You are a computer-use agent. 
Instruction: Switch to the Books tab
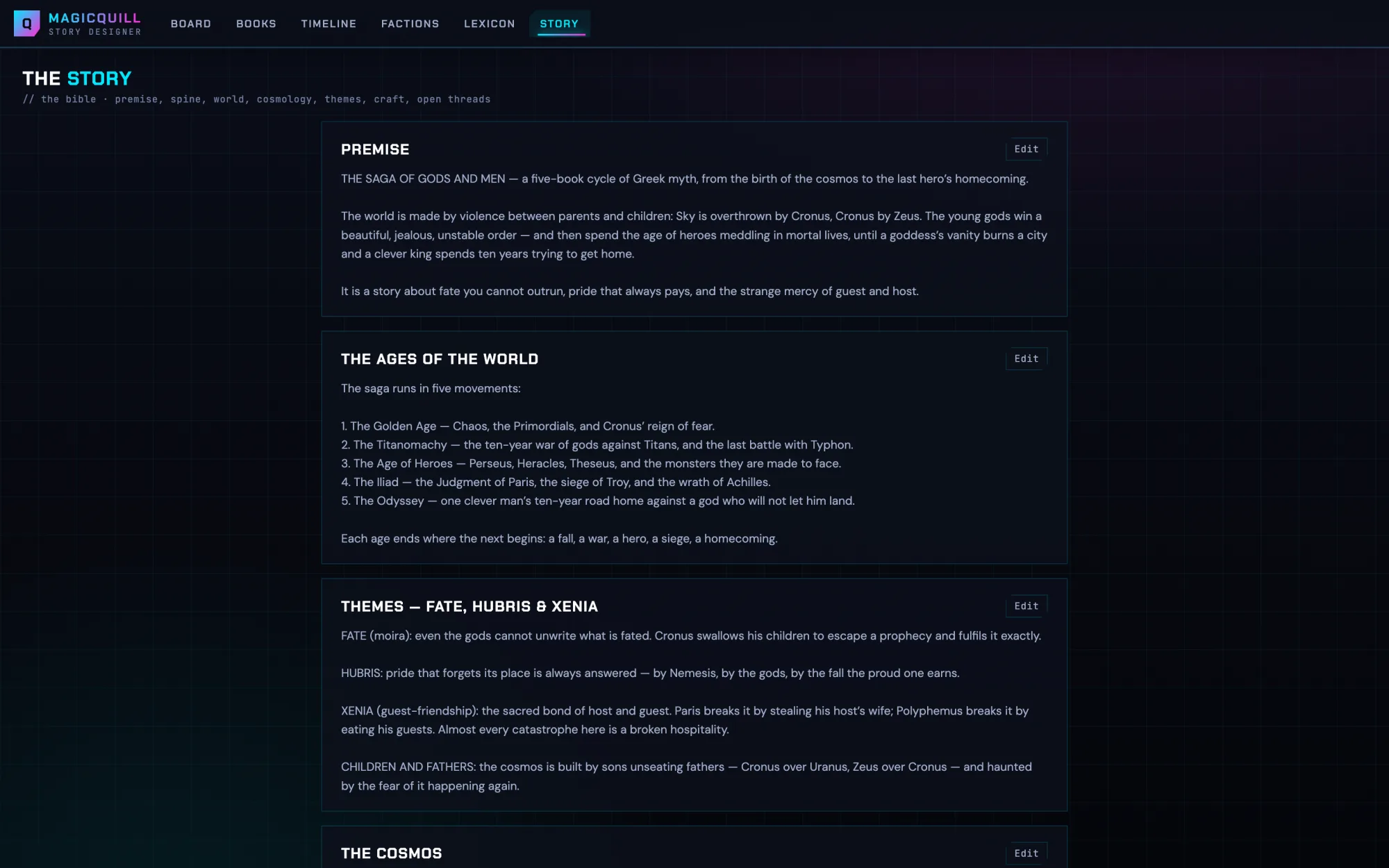(x=256, y=24)
